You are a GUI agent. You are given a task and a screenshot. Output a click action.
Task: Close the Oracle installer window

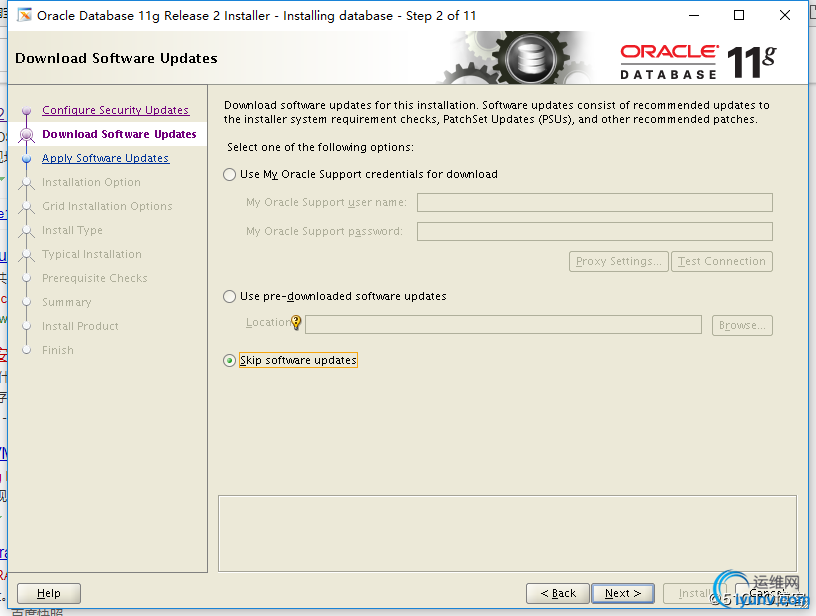click(785, 16)
